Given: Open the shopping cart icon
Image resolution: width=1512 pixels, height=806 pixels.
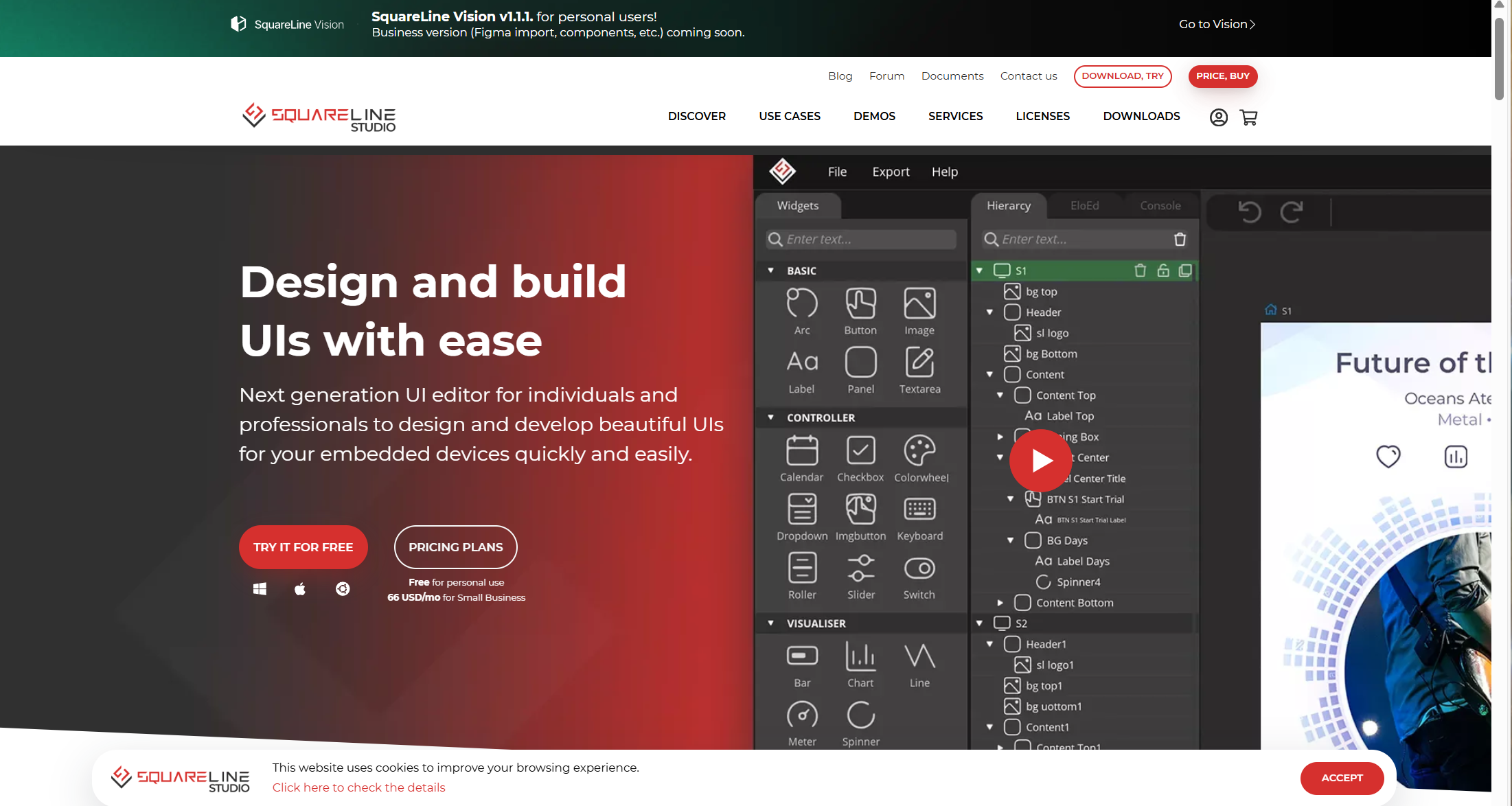Looking at the screenshot, I should pyautogui.click(x=1248, y=117).
